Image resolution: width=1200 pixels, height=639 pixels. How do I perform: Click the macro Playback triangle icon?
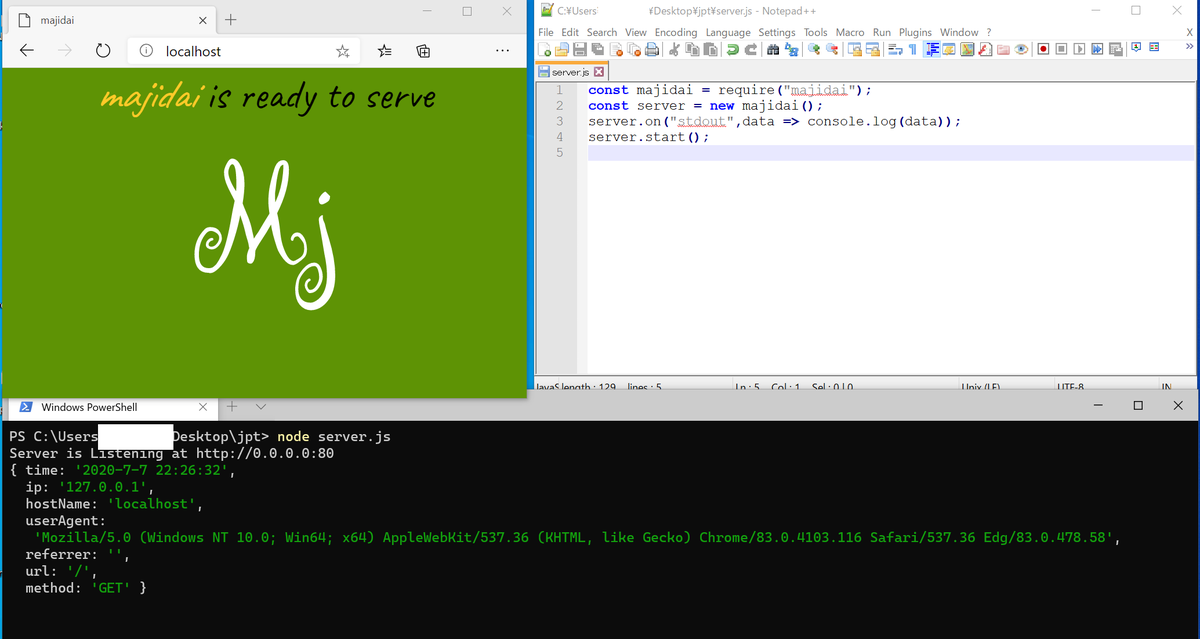(1079, 48)
